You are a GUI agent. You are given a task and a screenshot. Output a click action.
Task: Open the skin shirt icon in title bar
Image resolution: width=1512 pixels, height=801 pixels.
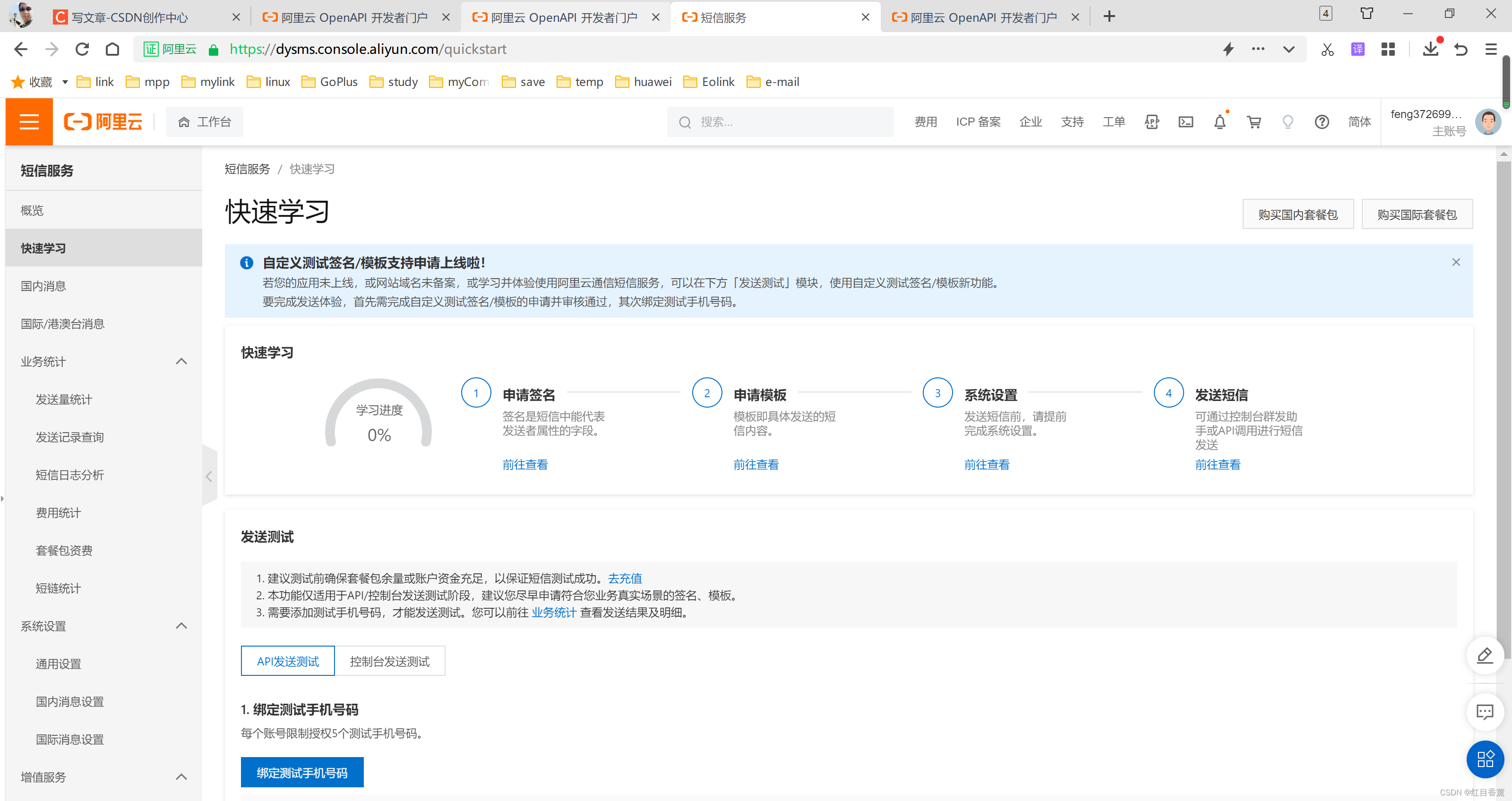point(1366,14)
